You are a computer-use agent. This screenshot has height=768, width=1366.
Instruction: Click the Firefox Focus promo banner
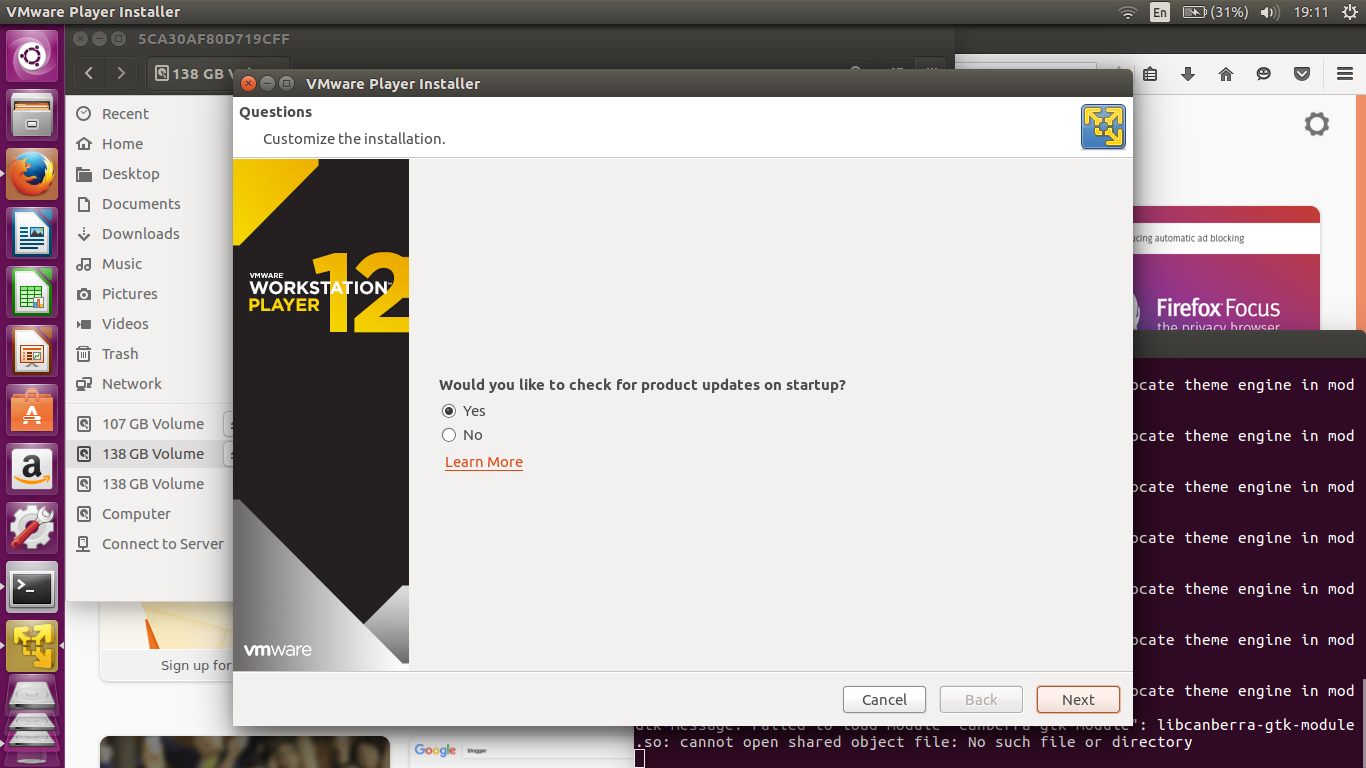coord(1226,268)
